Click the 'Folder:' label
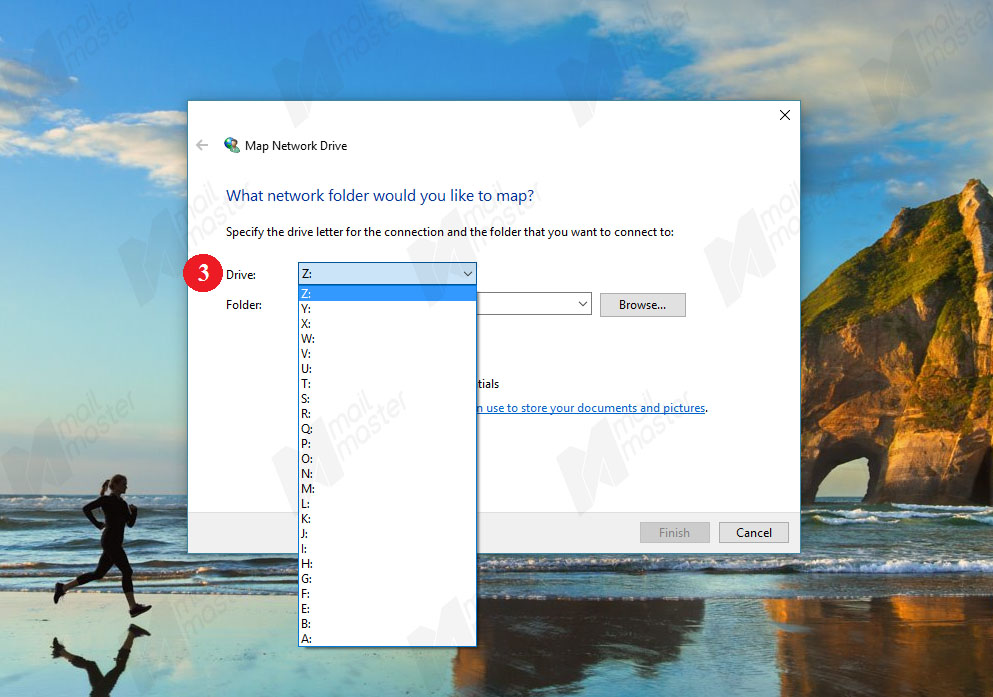This screenshot has width=993, height=697. 244,305
